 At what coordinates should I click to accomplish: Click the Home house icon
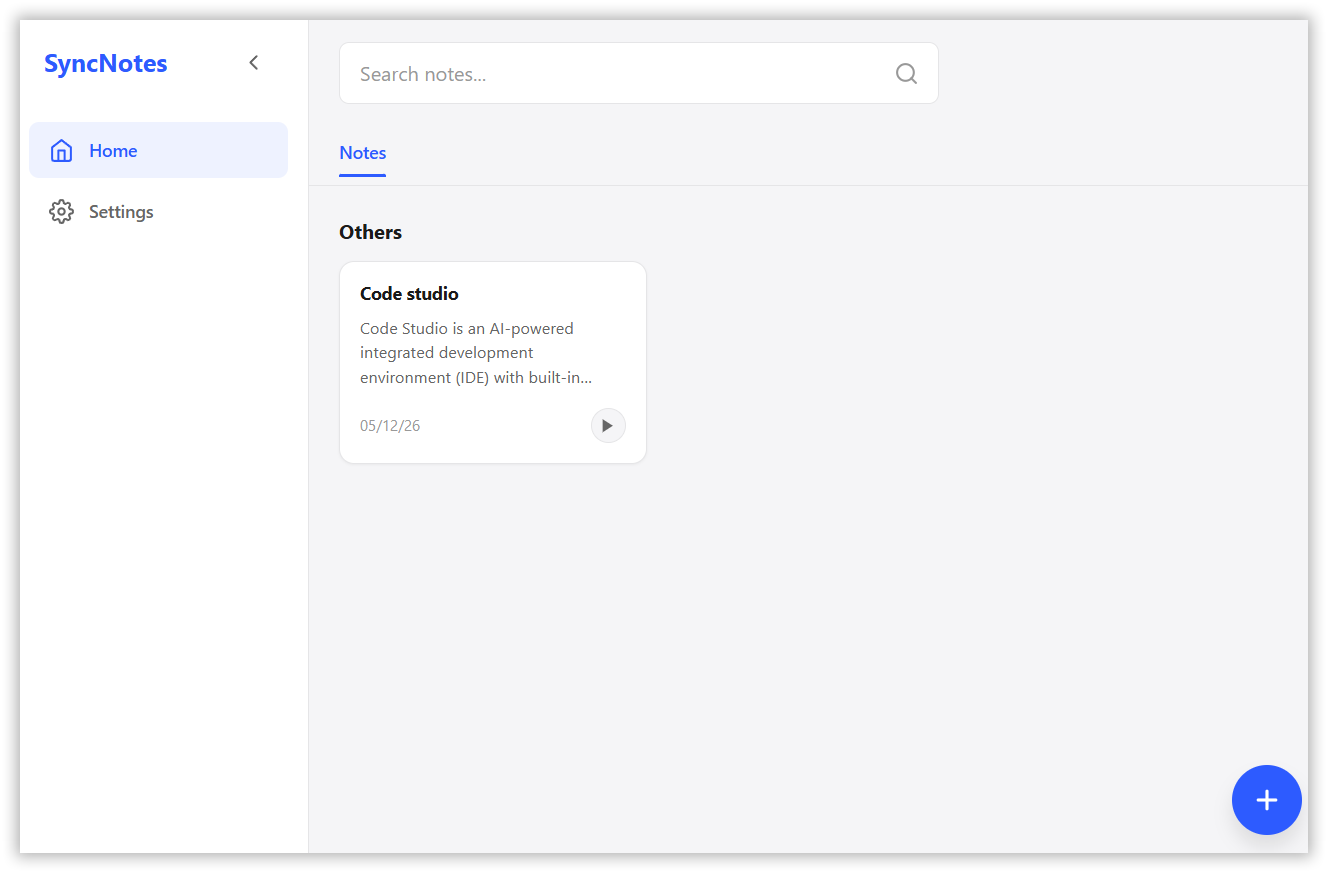(61, 151)
